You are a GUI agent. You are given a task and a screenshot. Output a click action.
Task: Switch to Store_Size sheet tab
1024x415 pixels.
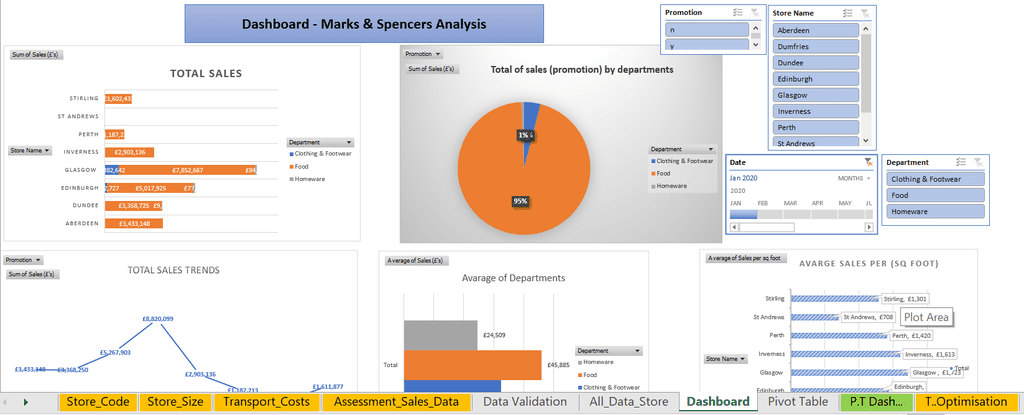tap(175, 402)
